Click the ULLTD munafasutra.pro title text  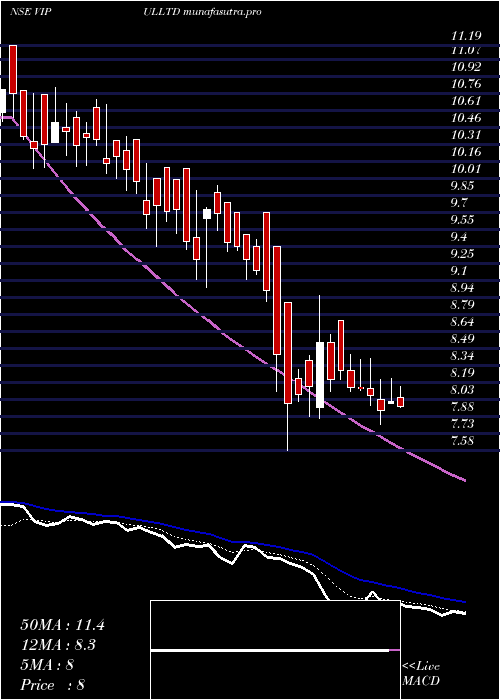202,12
